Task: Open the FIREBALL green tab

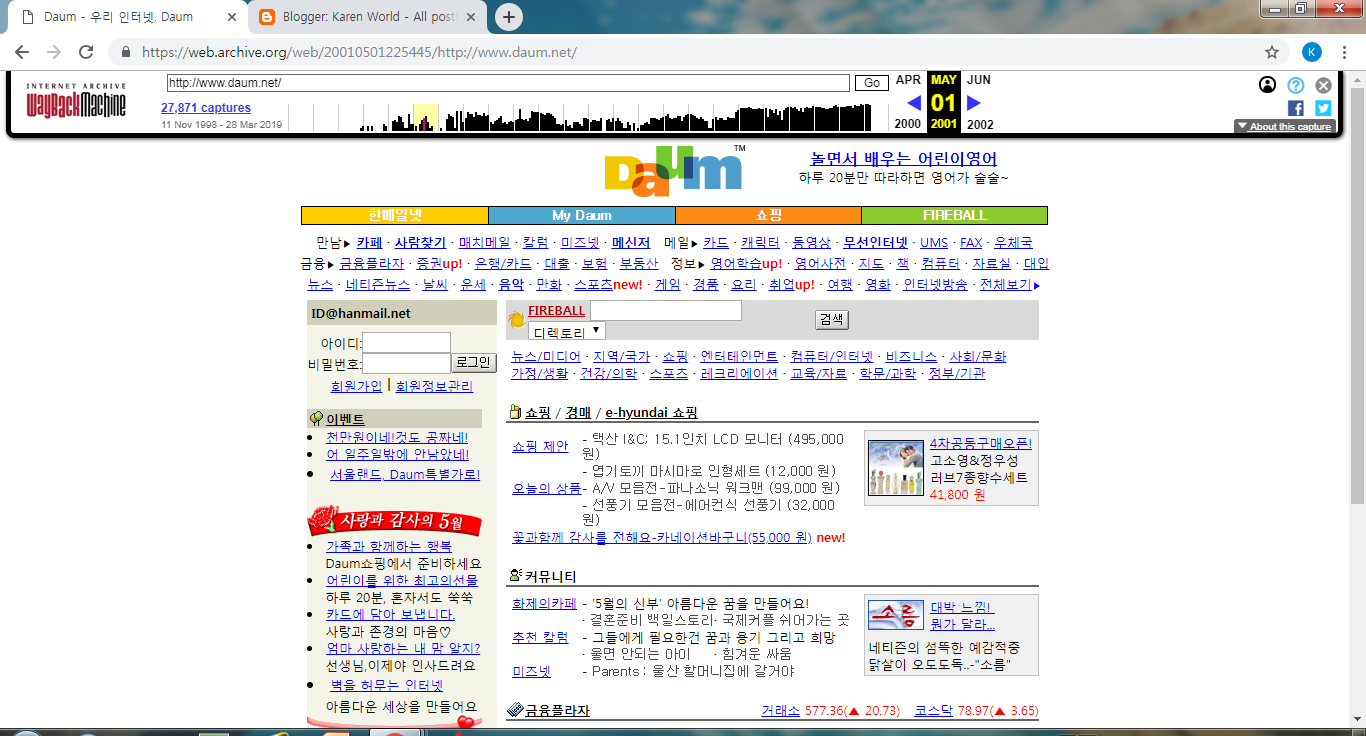Action: tap(954, 215)
